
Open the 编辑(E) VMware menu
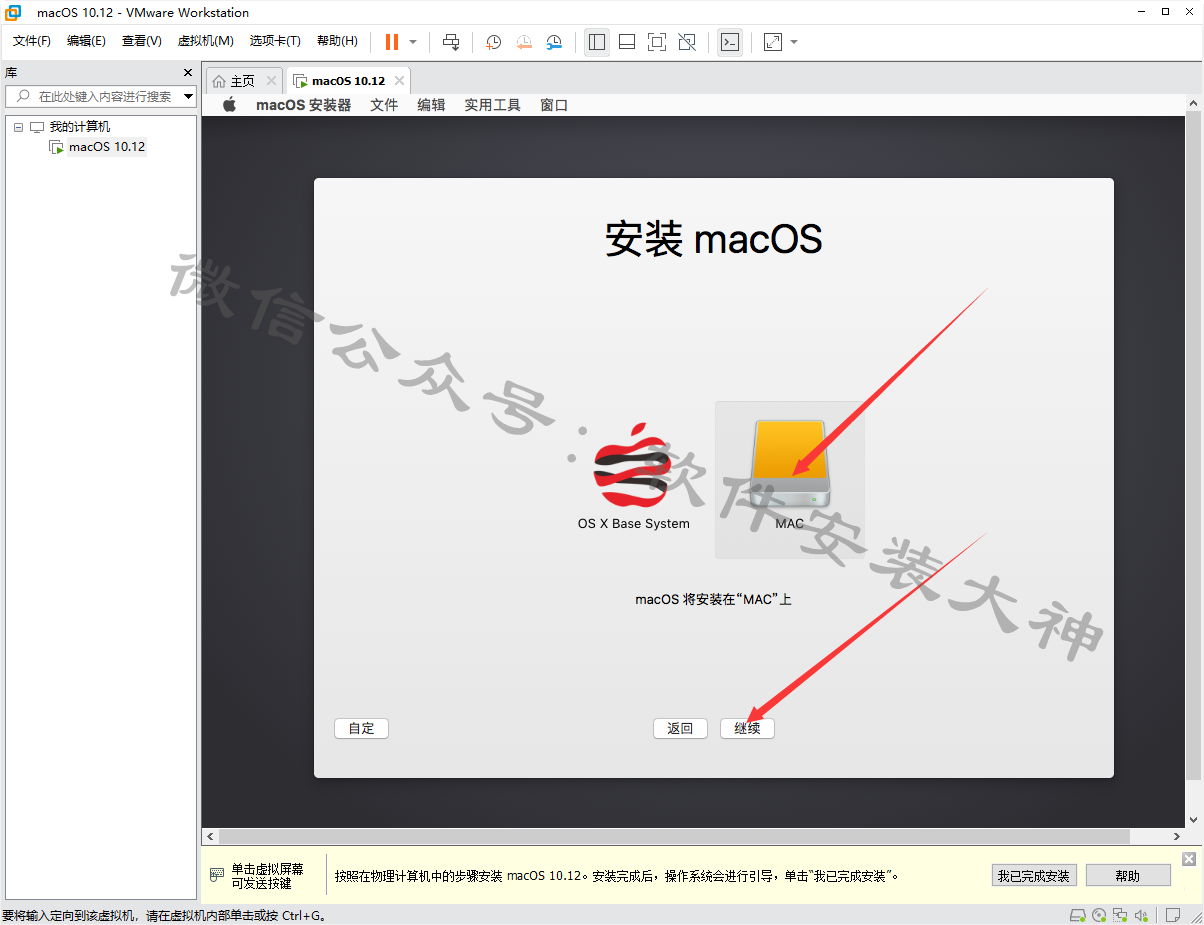click(87, 41)
